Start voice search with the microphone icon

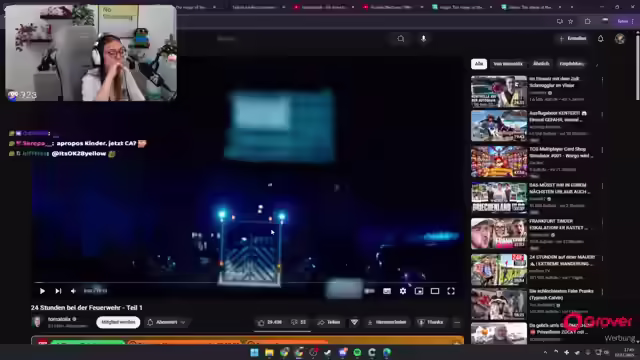[423, 39]
